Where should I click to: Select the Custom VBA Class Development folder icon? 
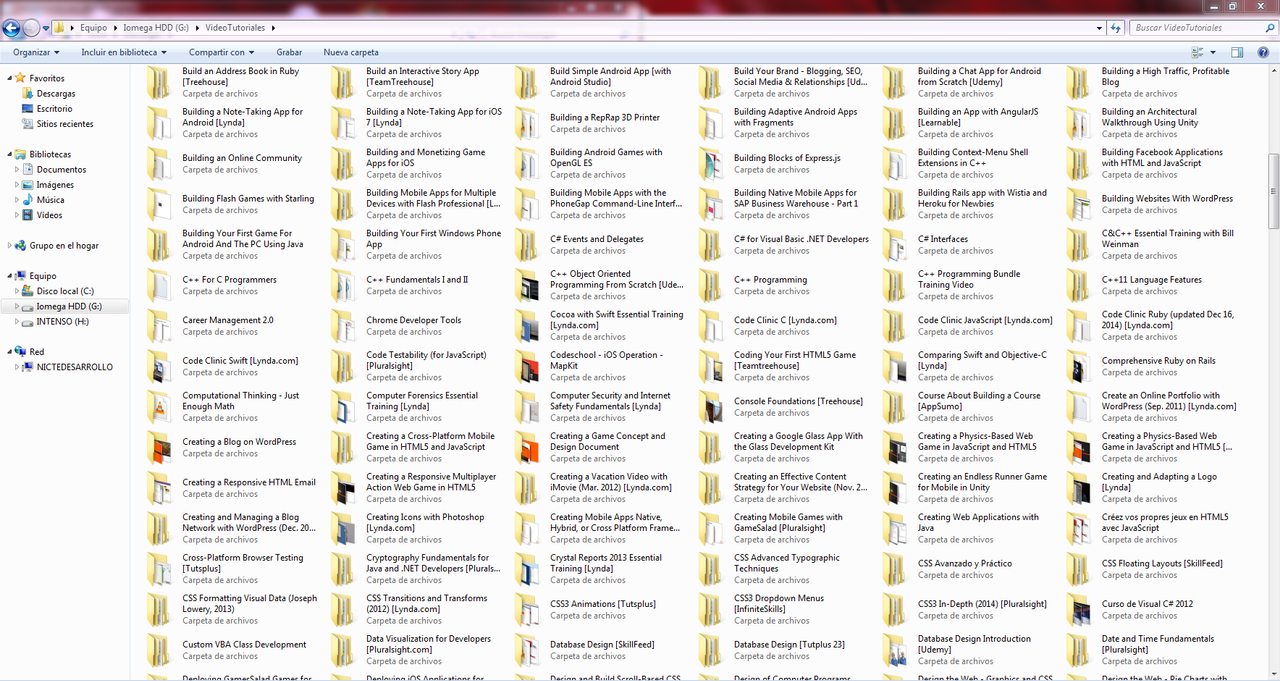(x=159, y=650)
